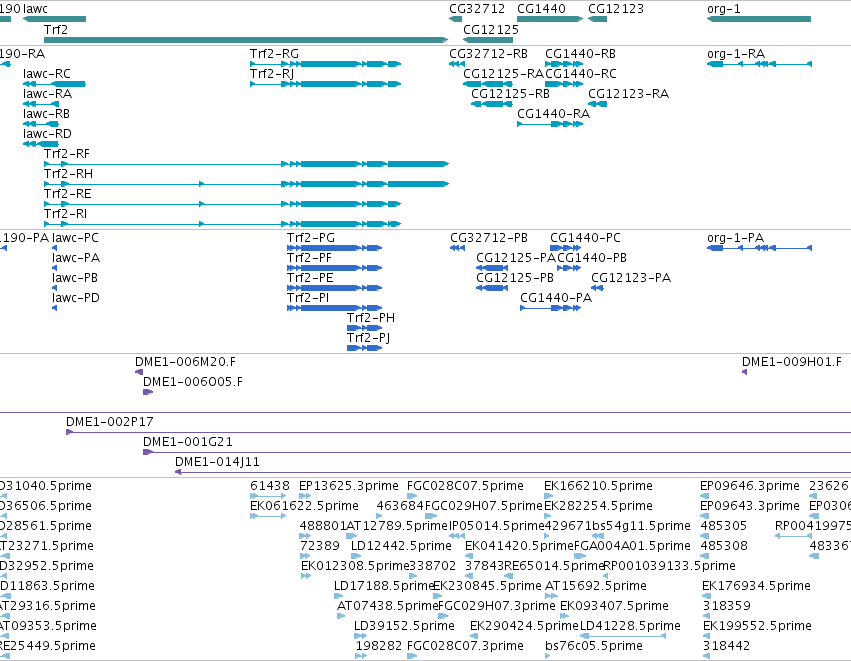The image size is (851, 661).
Task: Click the Trf2-RF transcript label
Action: pyautogui.click(x=67, y=154)
